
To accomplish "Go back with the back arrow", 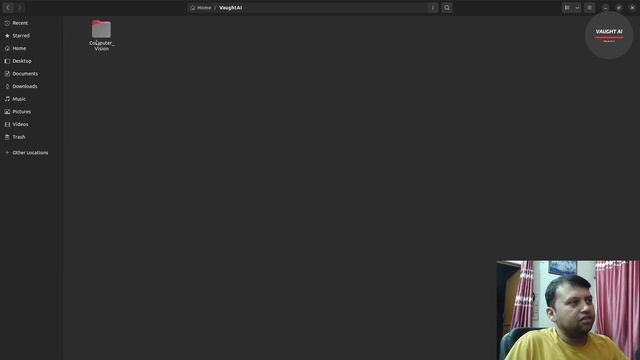I will pos(8,8).
